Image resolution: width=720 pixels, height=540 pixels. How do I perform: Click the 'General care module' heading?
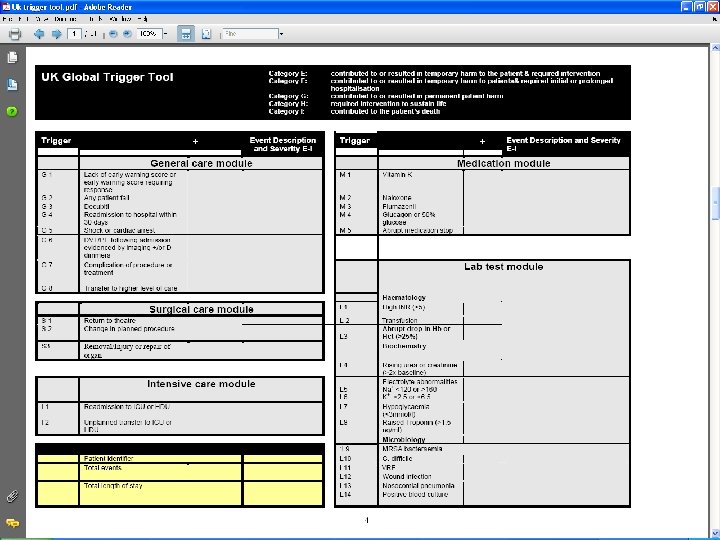201,163
